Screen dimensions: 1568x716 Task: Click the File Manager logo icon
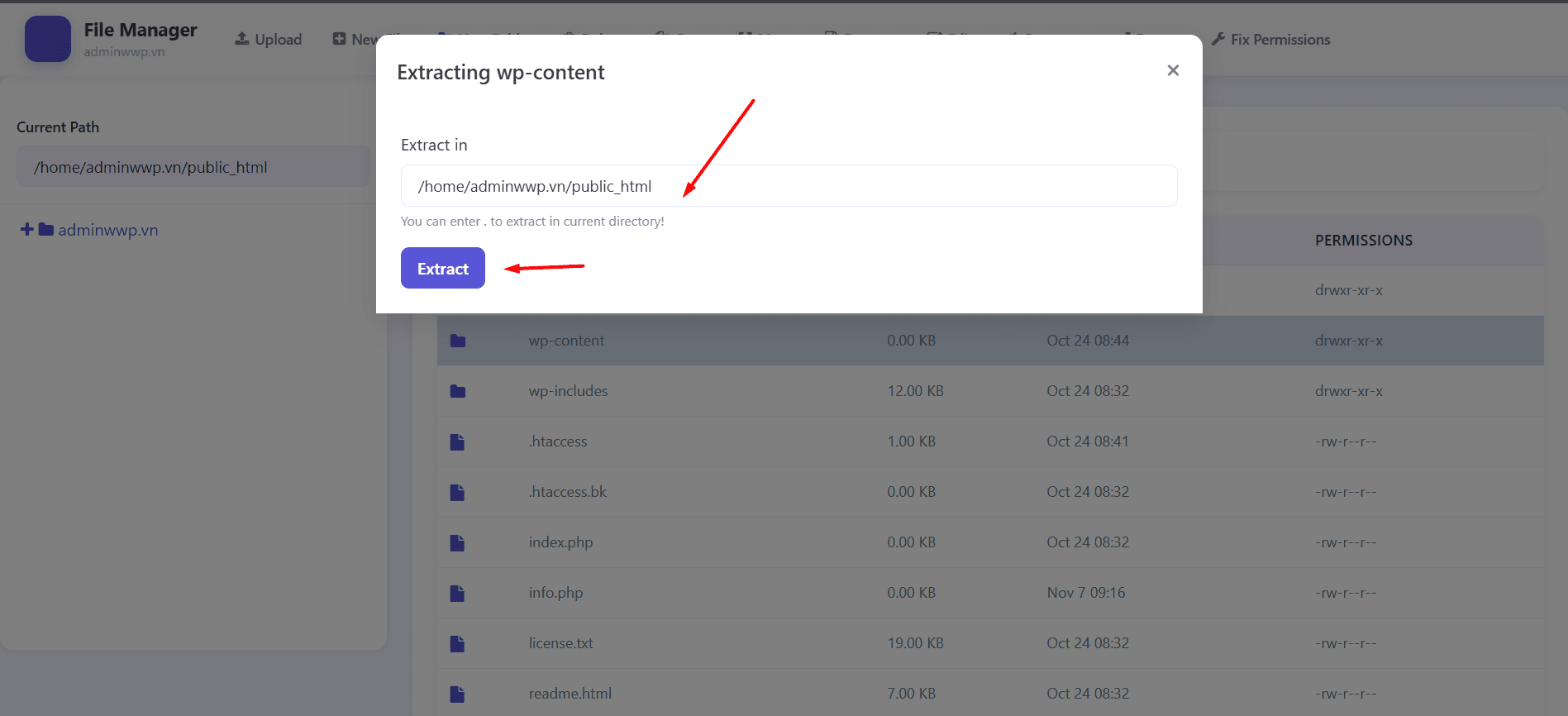pos(48,39)
